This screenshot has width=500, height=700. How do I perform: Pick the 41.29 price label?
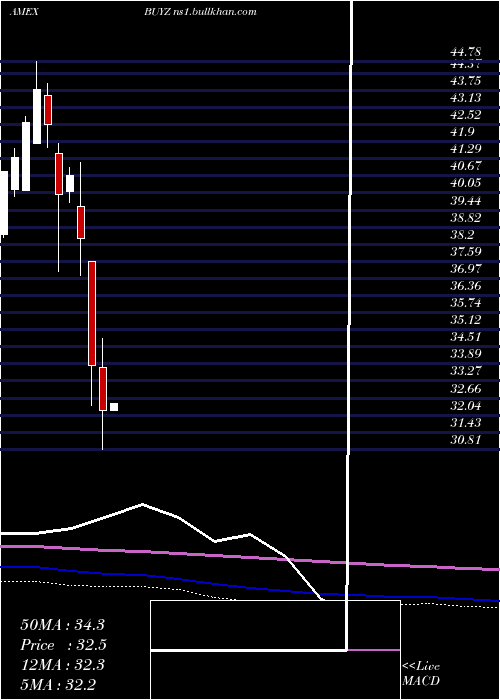465,149
